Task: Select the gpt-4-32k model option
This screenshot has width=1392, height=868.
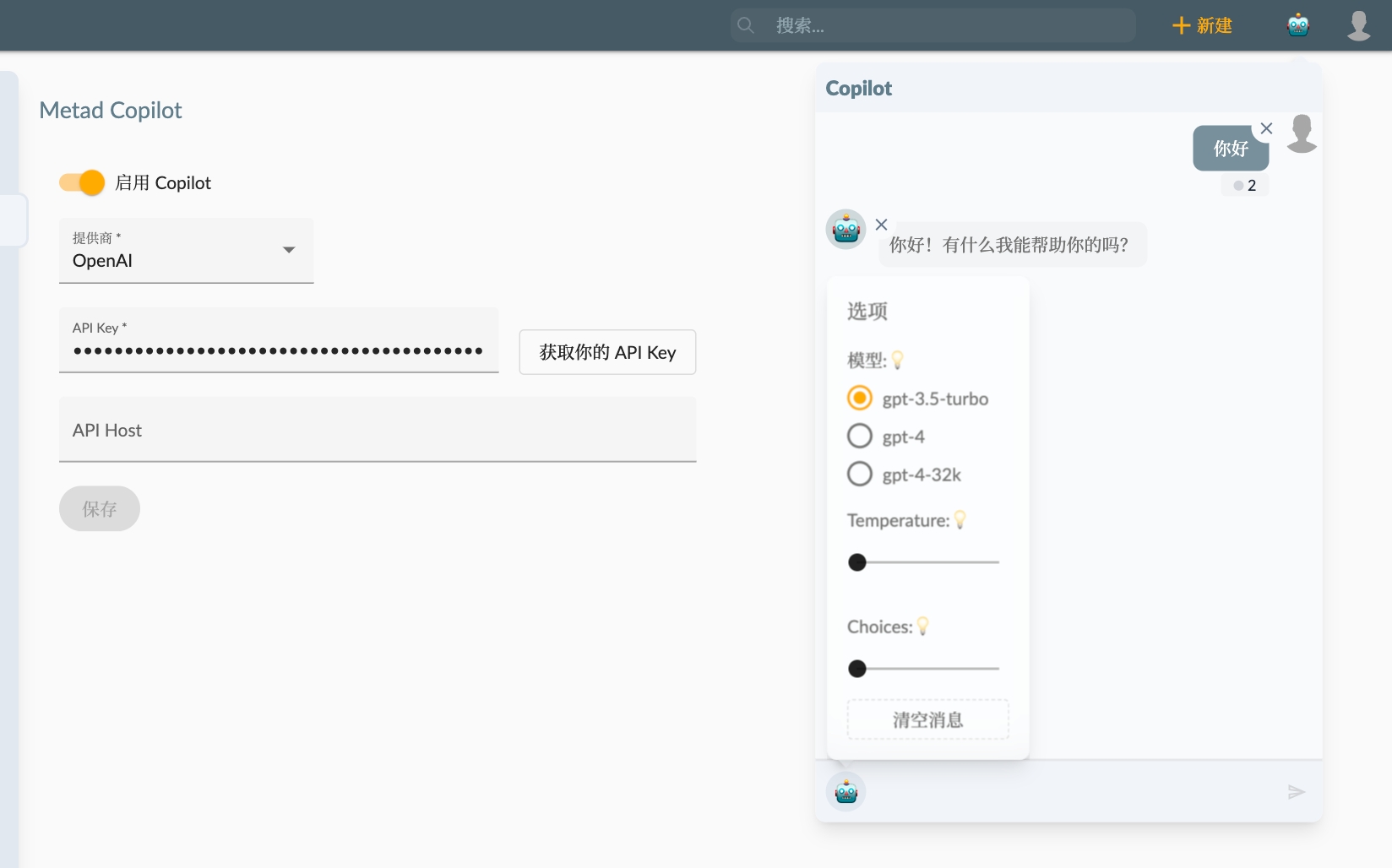Action: click(859, 474)
